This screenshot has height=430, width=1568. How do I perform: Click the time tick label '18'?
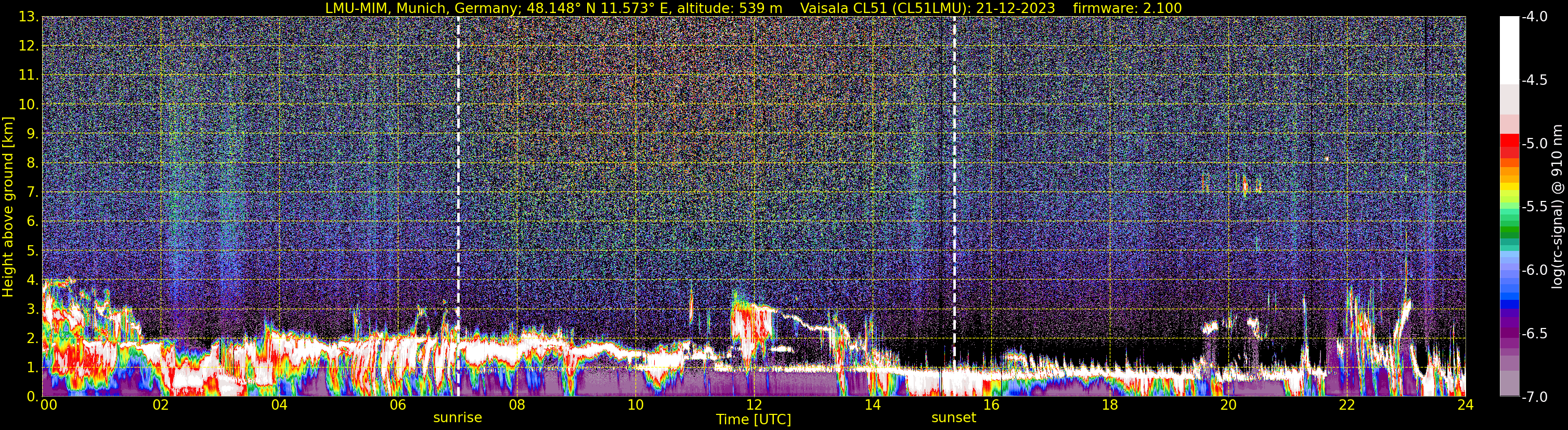pyautogui.click(x=1110, y=405)
